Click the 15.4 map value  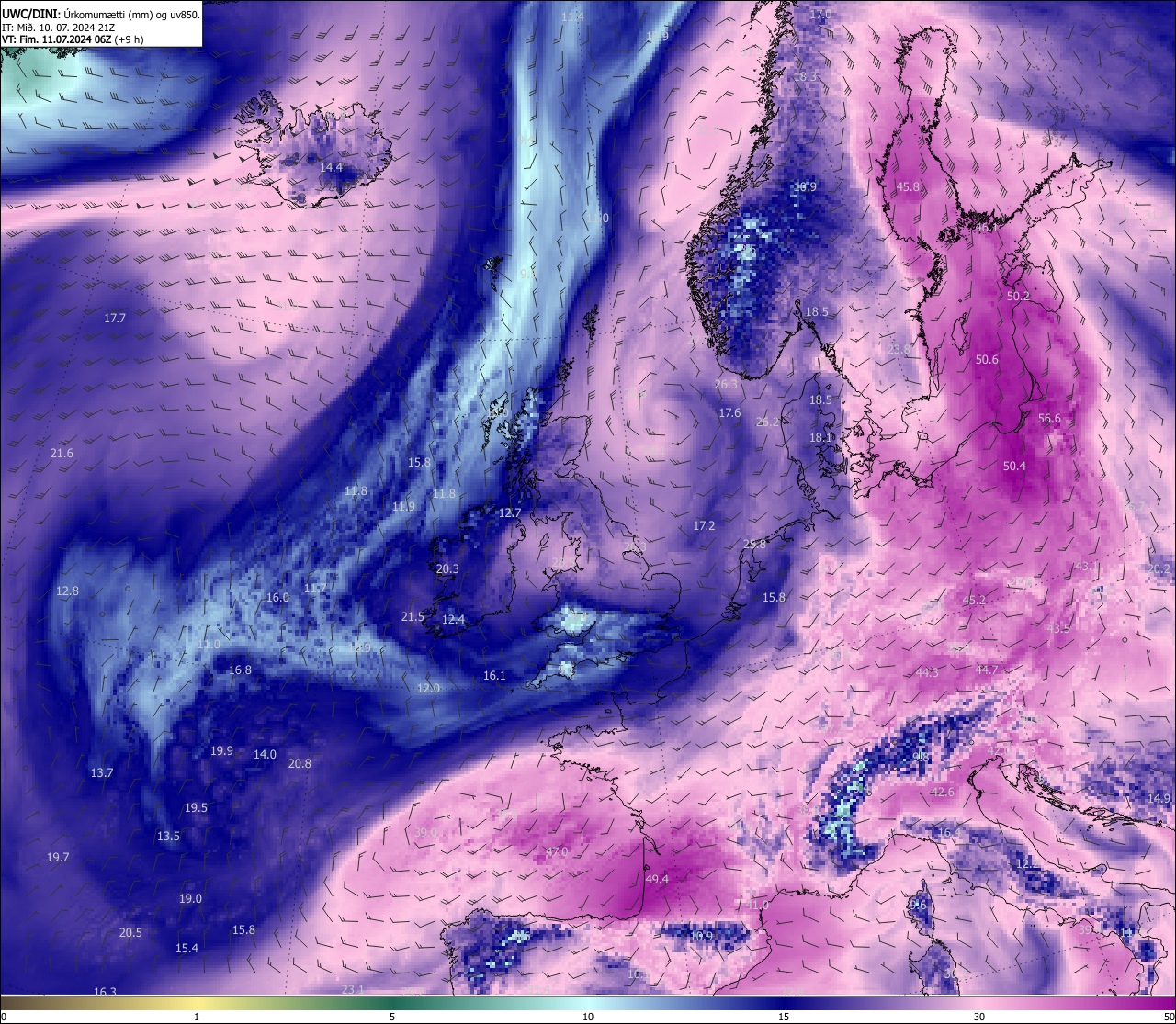tap(187, 948)
